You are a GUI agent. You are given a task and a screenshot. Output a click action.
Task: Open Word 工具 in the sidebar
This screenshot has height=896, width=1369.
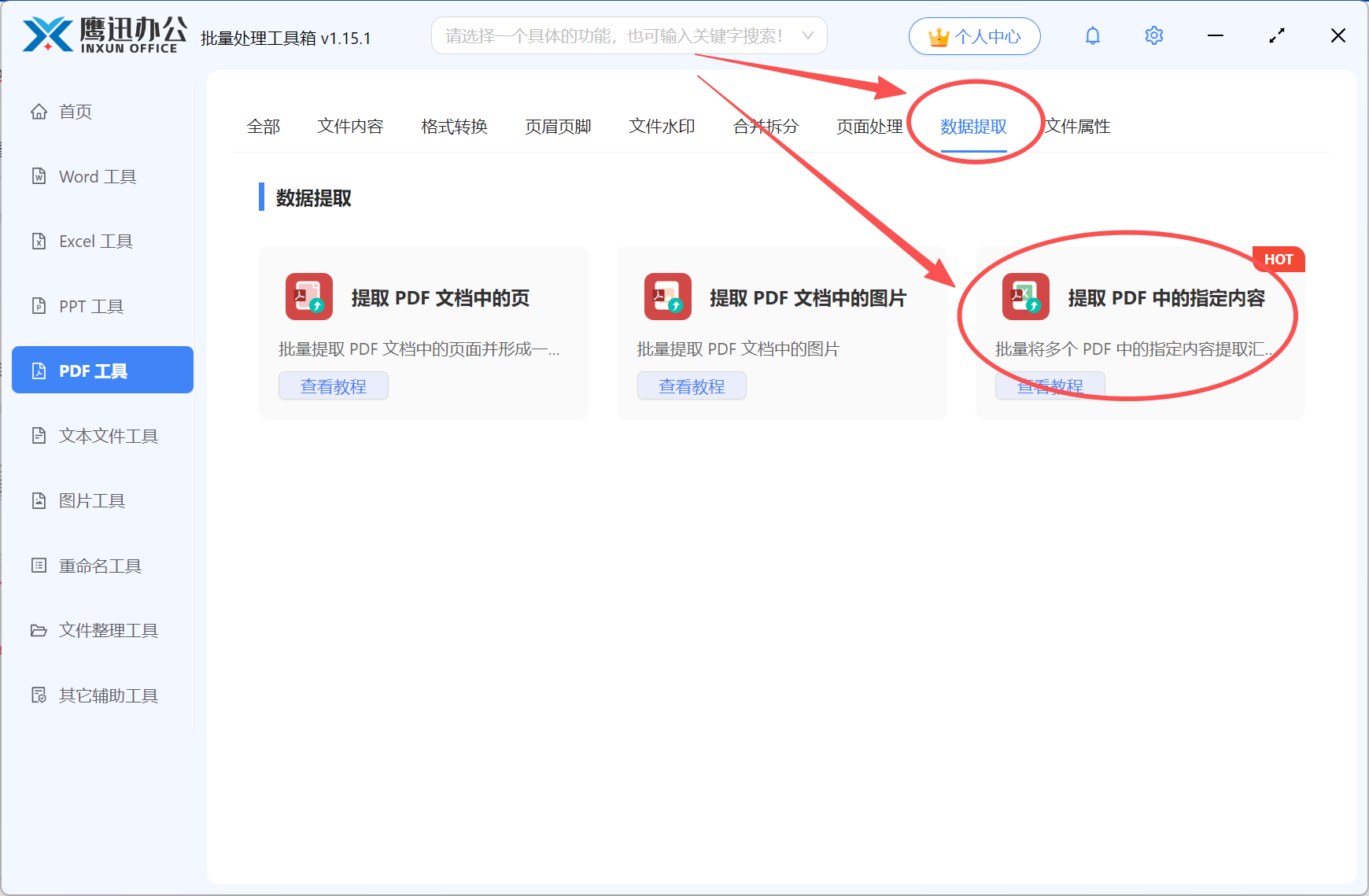pos(102,176)
